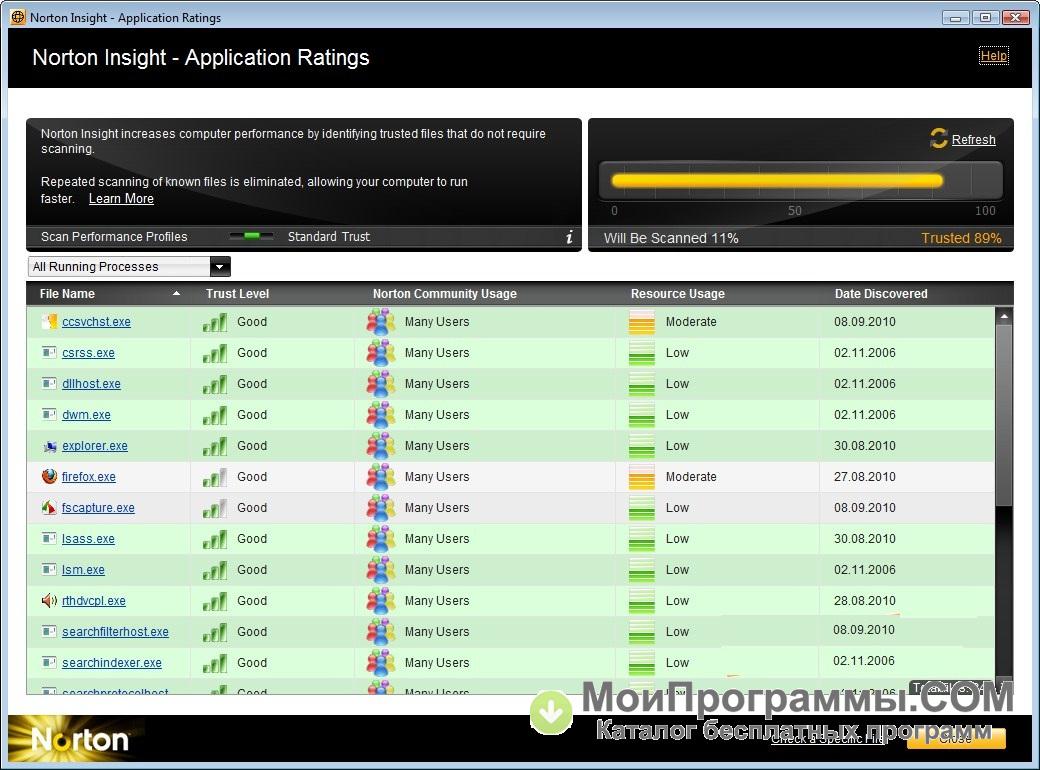Click community users icon for fscapture.exe

[381, 507]
